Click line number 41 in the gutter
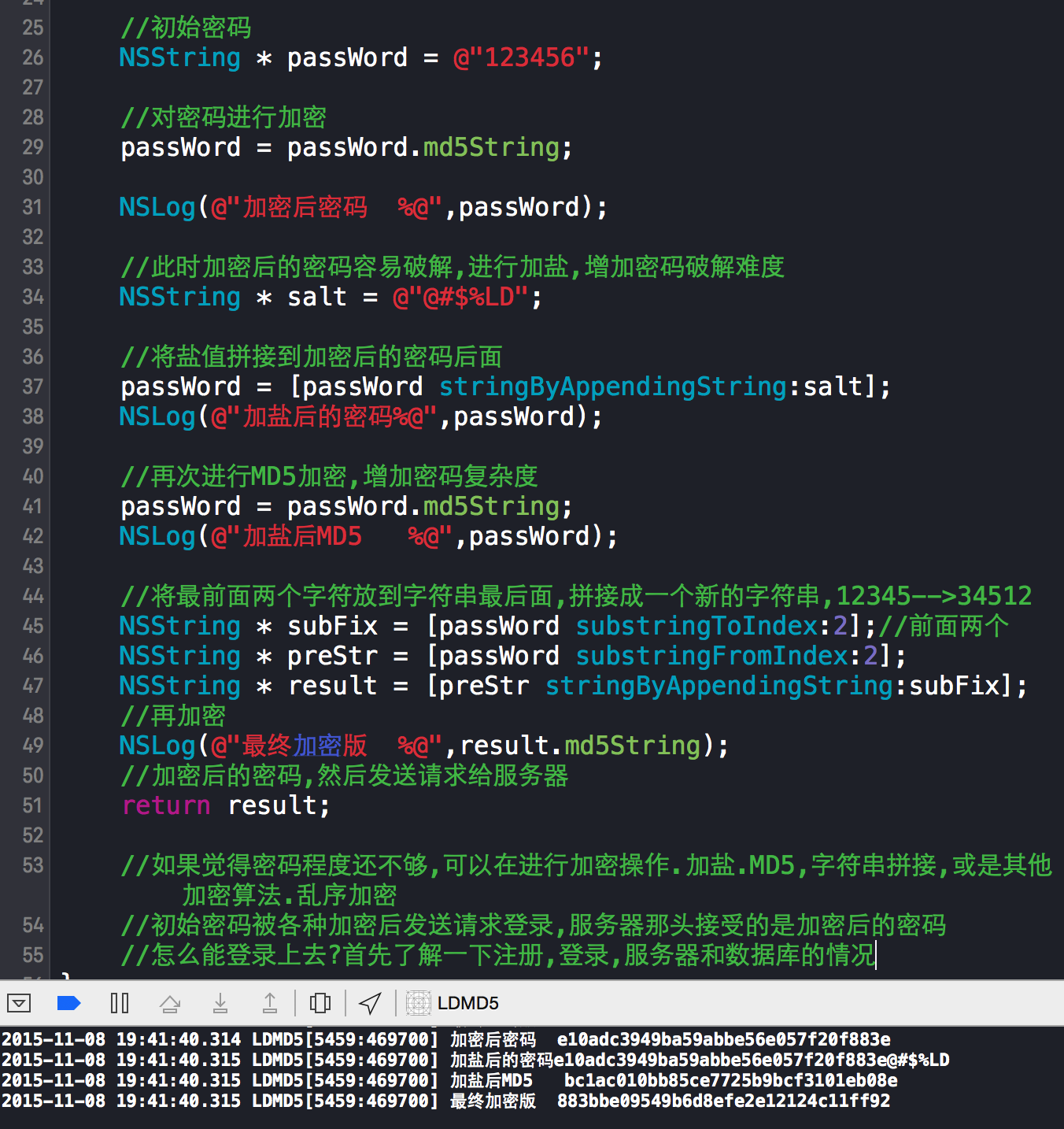Image resolution: width=1064 pixels, height=1129 pixels. [33, 506]
